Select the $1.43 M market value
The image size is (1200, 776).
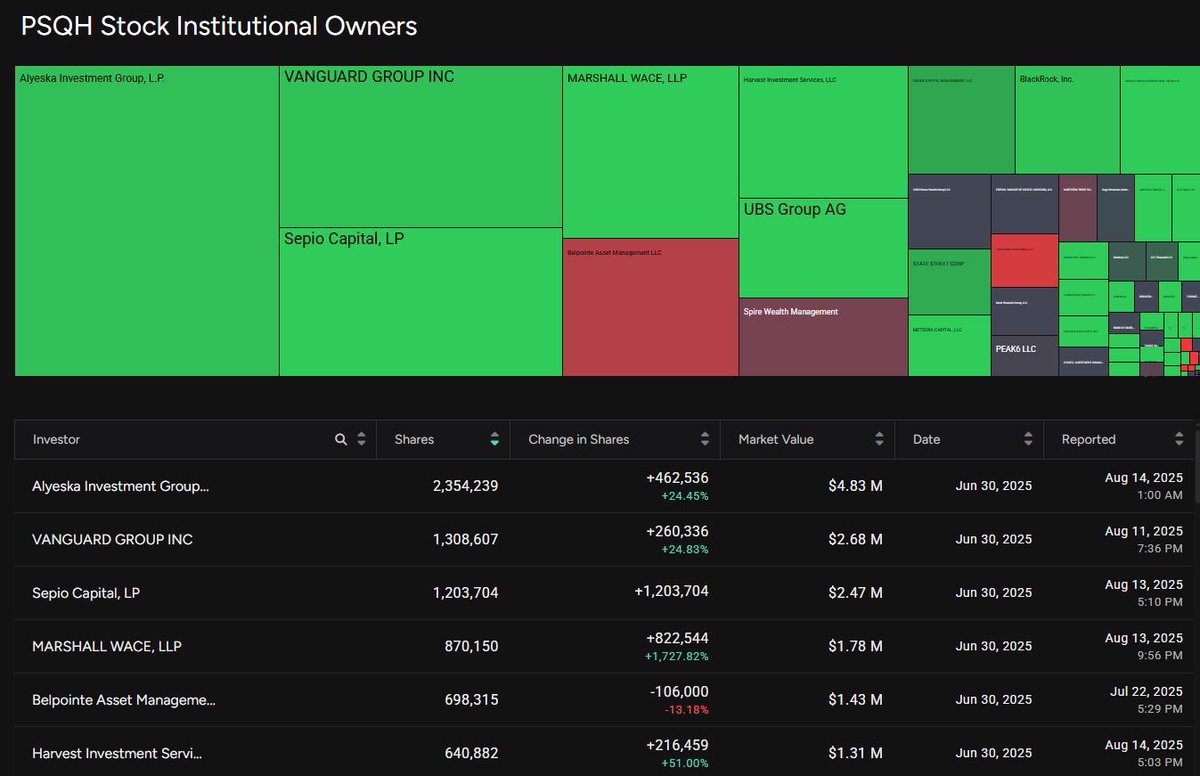click(855, 700)
